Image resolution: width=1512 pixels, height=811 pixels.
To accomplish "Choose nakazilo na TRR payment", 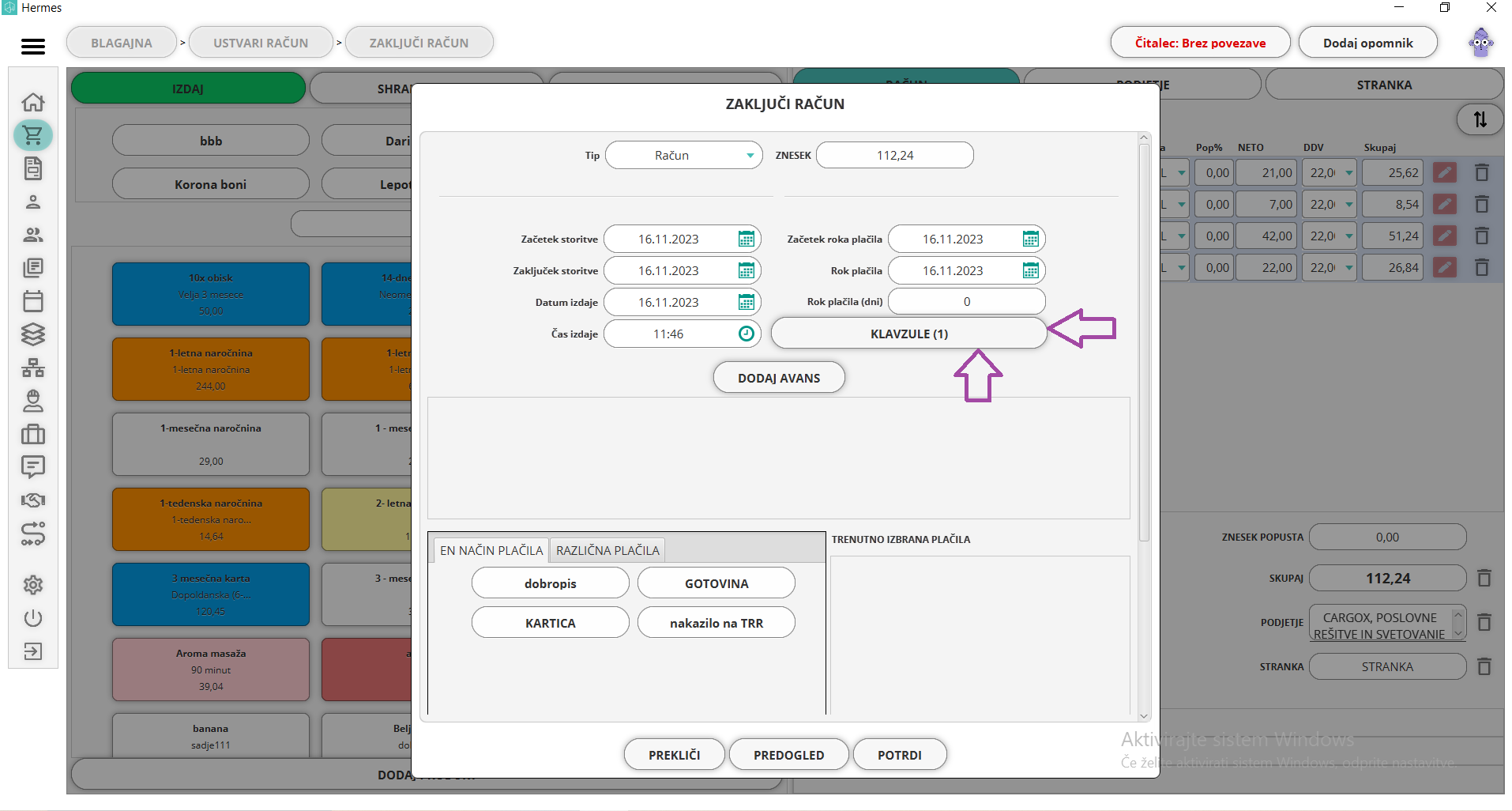I will [717, 623].
